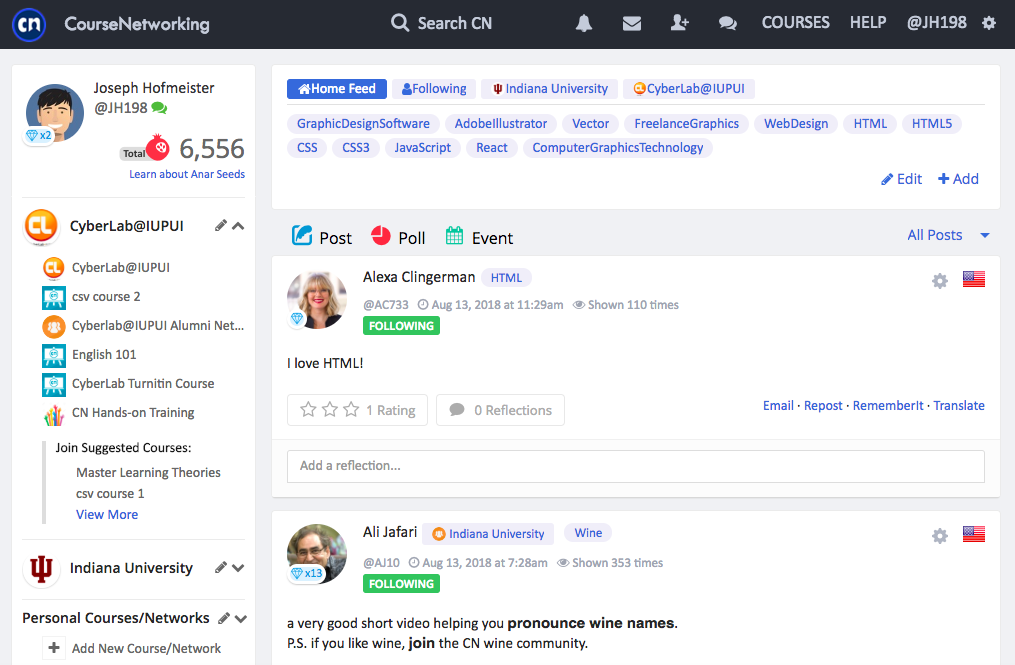
Task: Open the @JH198 profile menu
Action: click(x=937, y=23)
